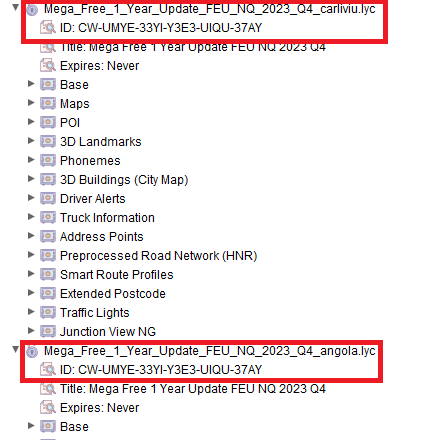The width and height of the screenshot is (436, 440).
Task: Expand the Driver Alerts node
Action: [x=31, y=198]
